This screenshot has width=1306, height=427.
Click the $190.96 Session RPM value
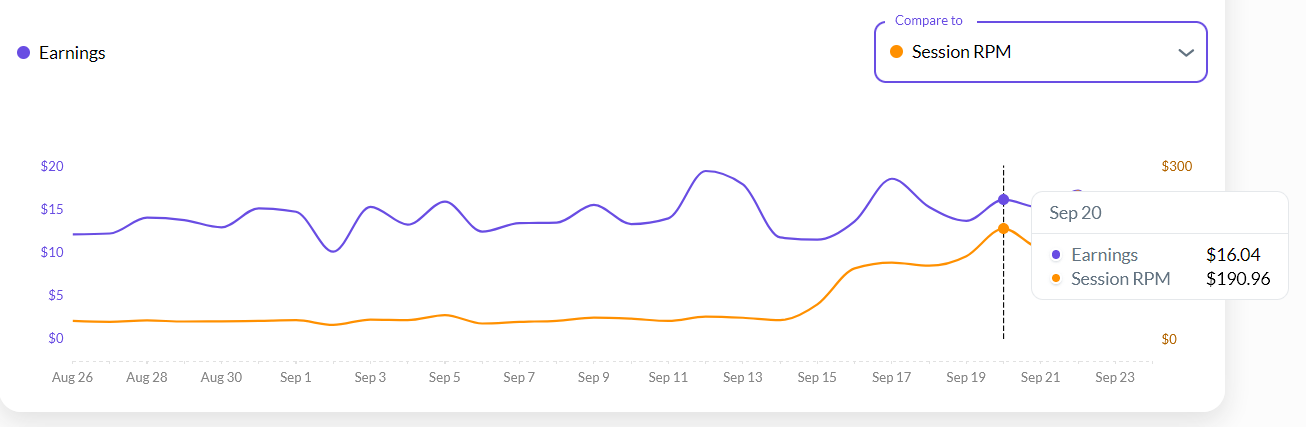coord(1238,279)
